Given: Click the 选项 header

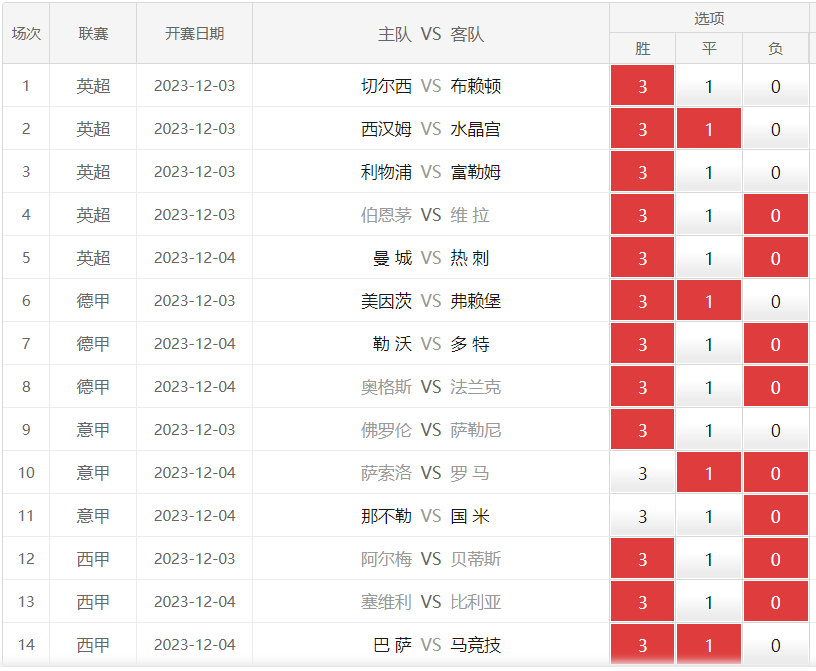Looking at the screenshot, I should (709, 19).
